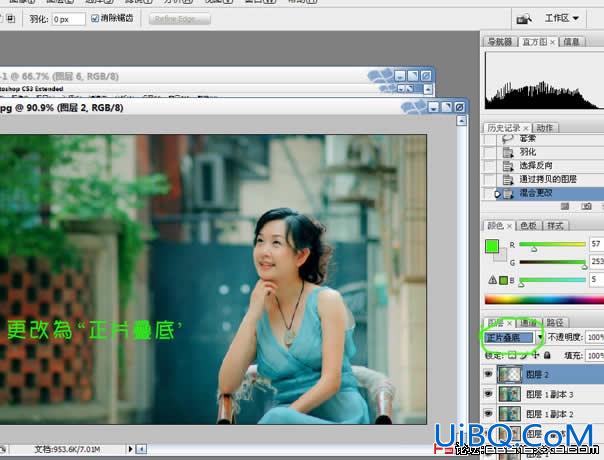Screen dimensions: 604x460
Task: Click the scroll-up arrow of the document window
Action: click(461, 121)
